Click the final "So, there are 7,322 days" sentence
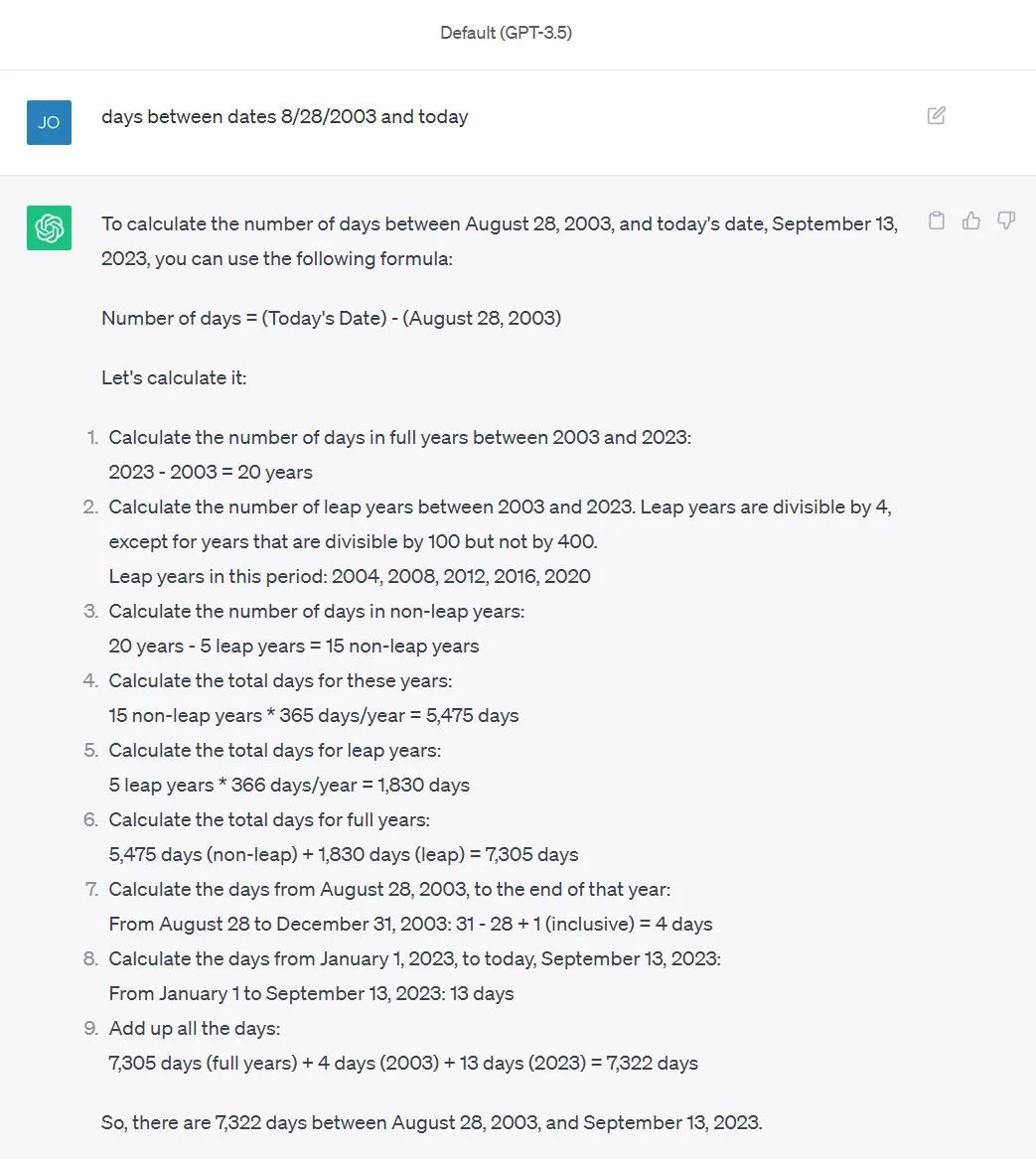This screenshot has width=1036, height=1159. pyautogui.click(x=431, y=1123)
